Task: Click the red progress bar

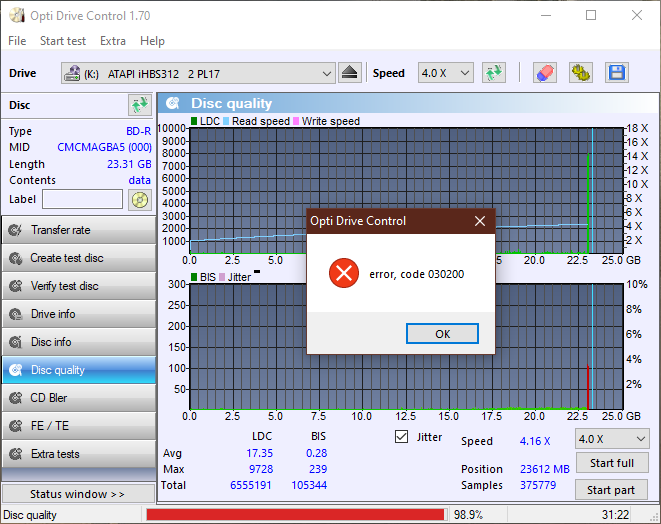Action: (x=295, y=515)
